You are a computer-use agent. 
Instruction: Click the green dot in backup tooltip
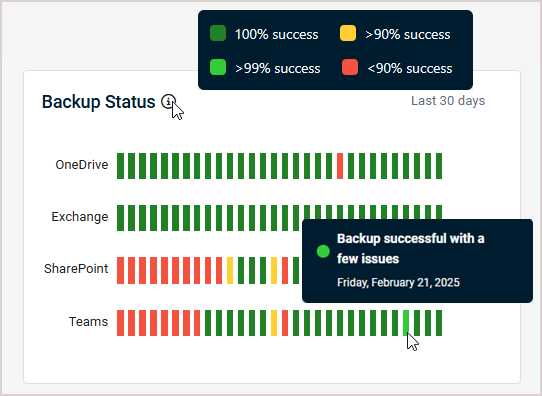click(x=323, y=251)
